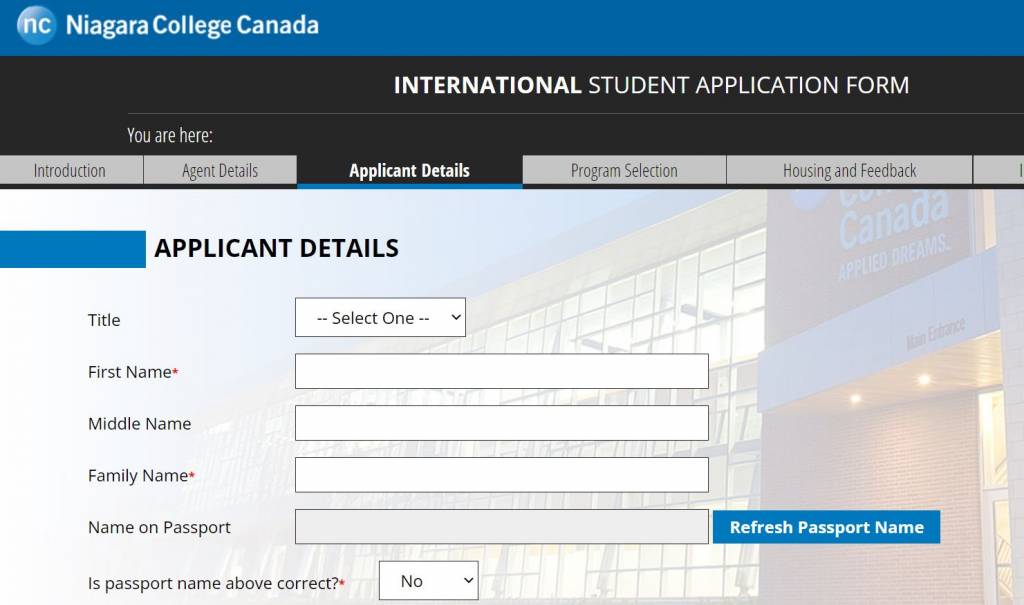Click the Family Name field label
The image size is (1024, 605).
click(138, 476)
